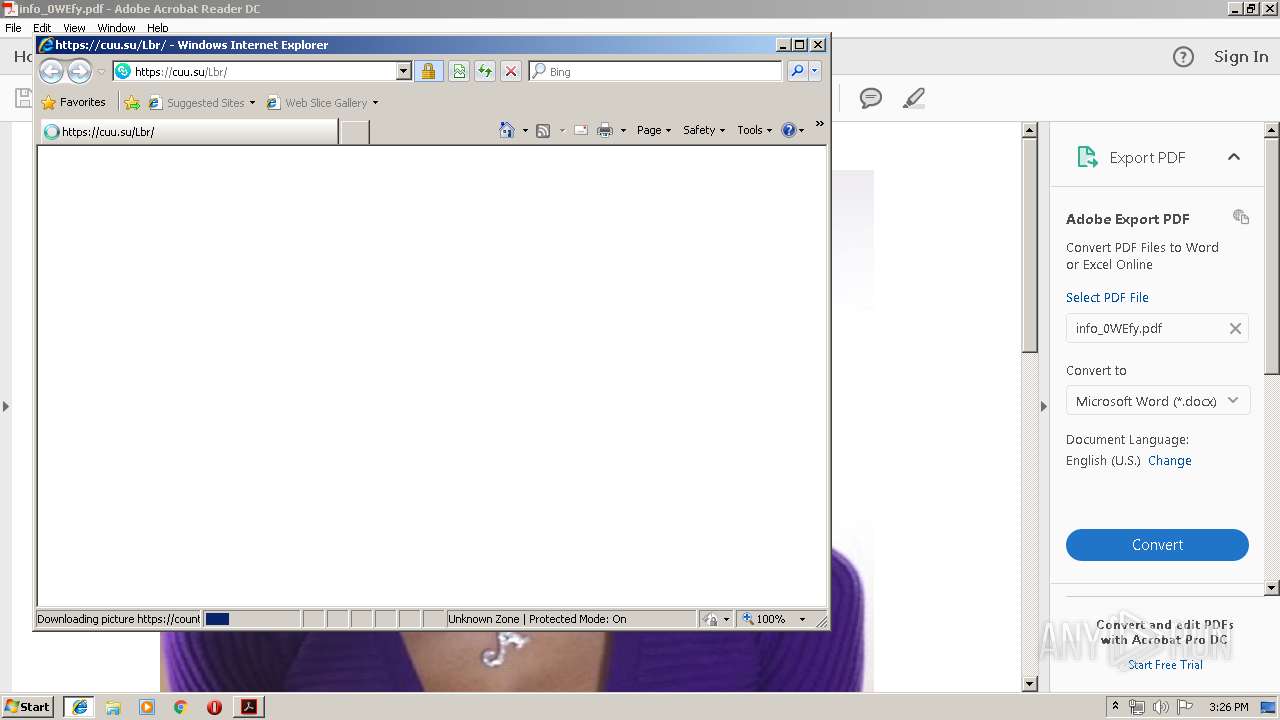Go forward in Internet Explorer
1280x720 pixels.
[x=79, y=71]
